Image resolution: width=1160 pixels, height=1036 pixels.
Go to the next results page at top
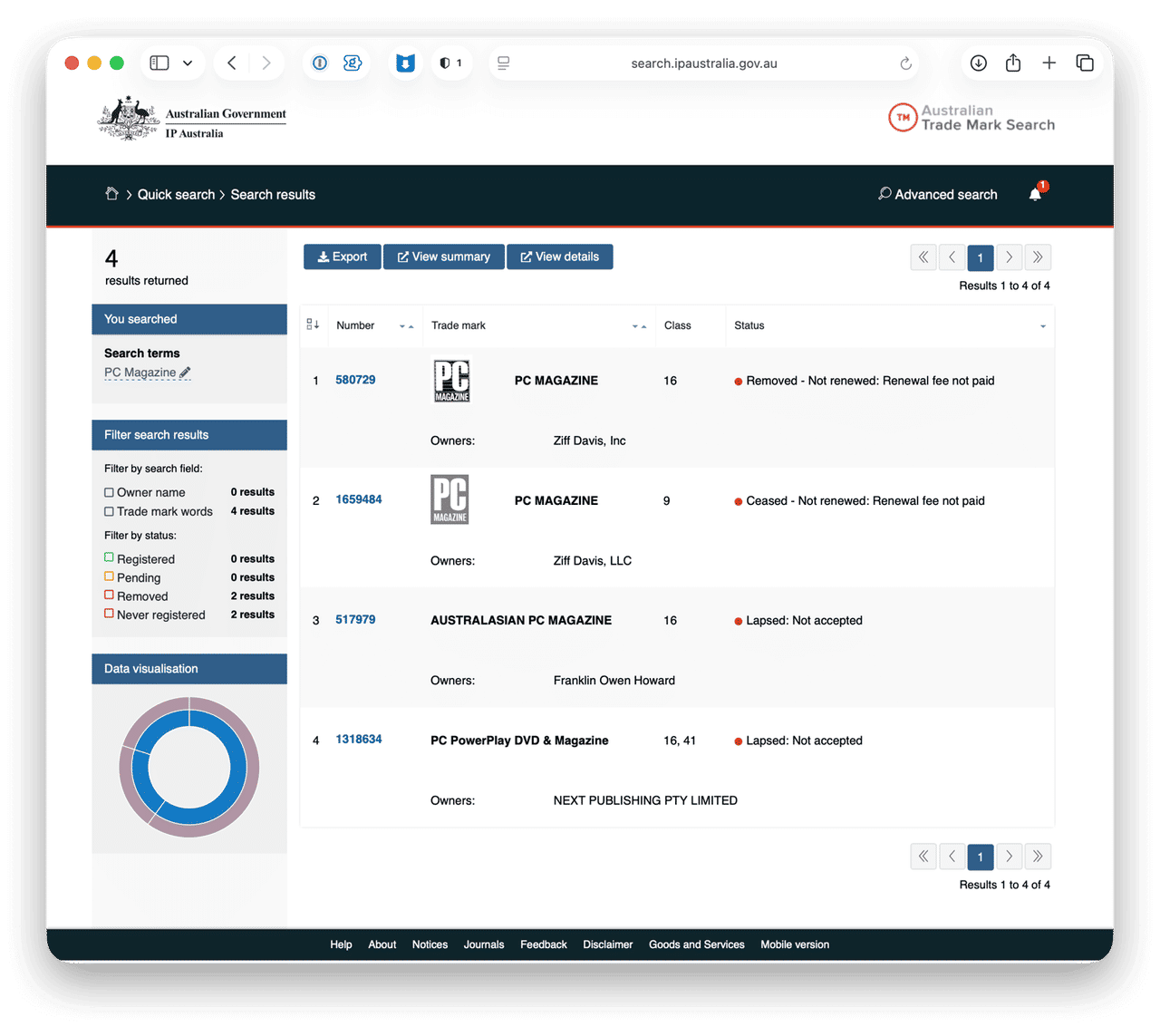point(1009,257)
